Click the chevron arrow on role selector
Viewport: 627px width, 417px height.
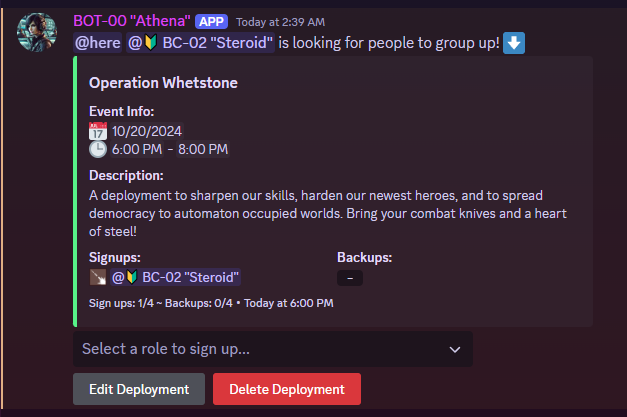pyautogui.click(x=455, y=350)
